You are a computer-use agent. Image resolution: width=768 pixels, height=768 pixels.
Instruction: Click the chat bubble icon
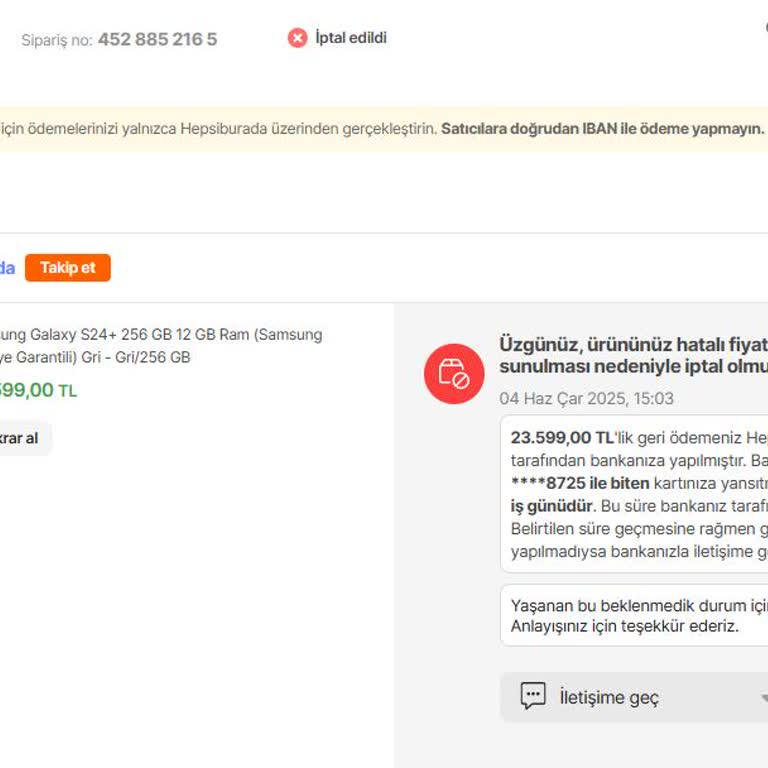click(533, 696)
